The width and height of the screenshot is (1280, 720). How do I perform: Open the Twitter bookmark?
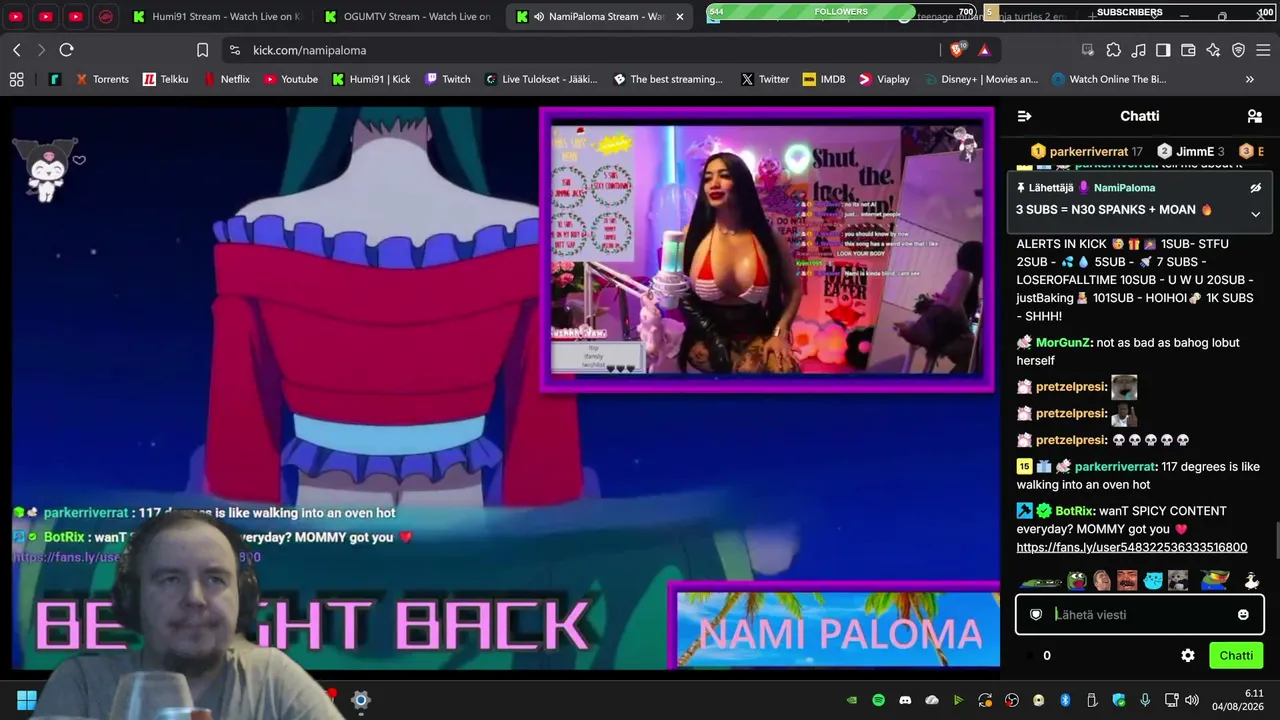point(765,79)
